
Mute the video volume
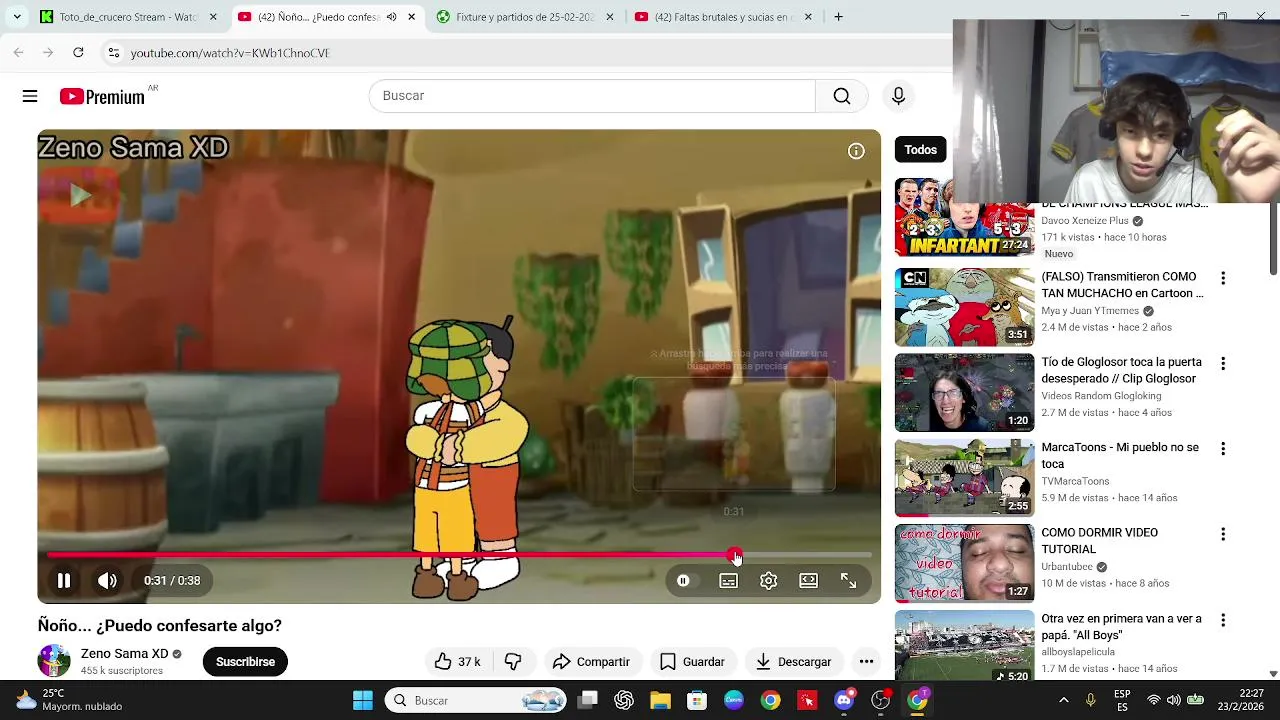(x=107, y=580)
